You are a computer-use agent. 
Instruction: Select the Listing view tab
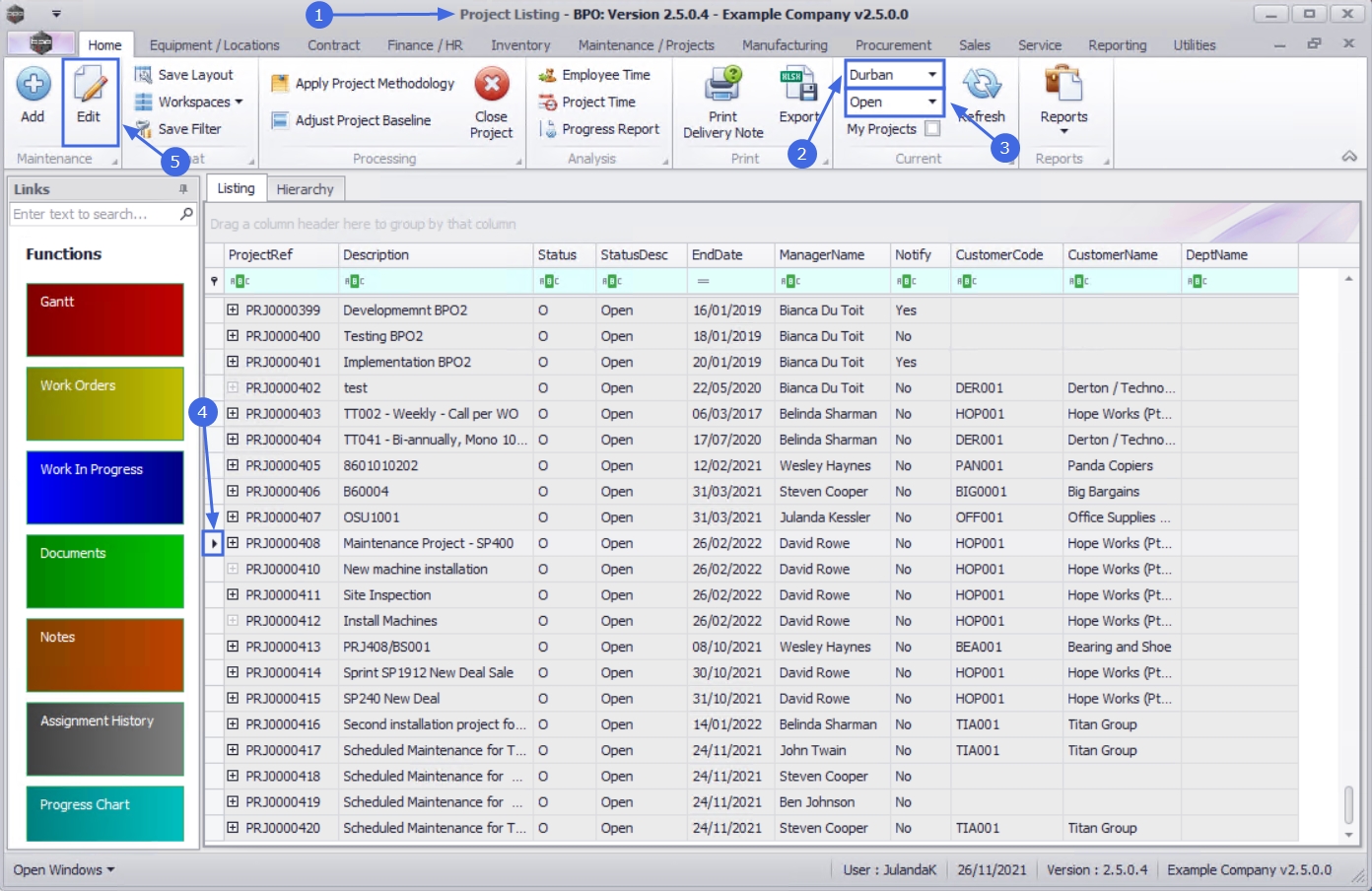point(236,188)
